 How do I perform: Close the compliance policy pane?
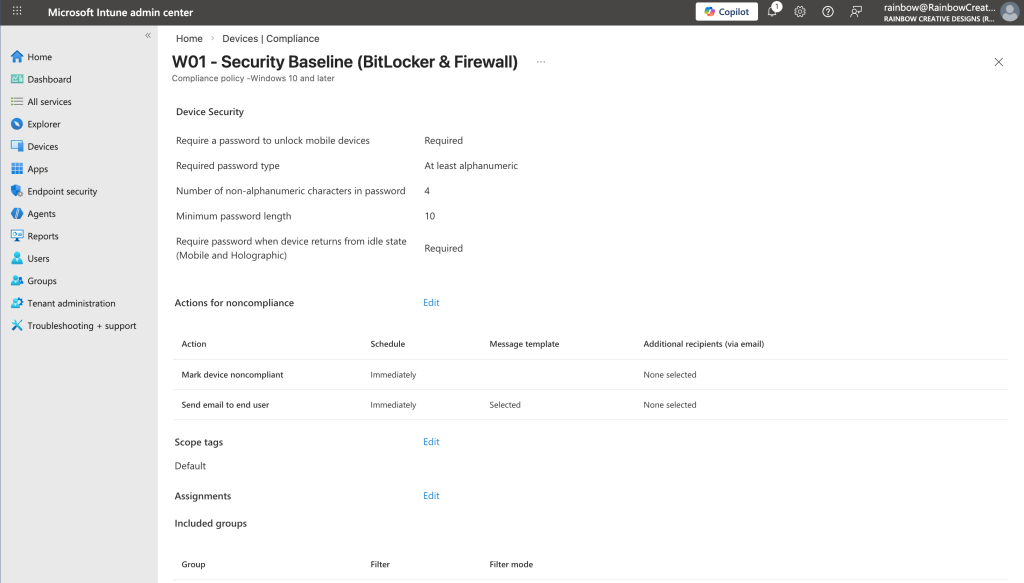point(998,62)
